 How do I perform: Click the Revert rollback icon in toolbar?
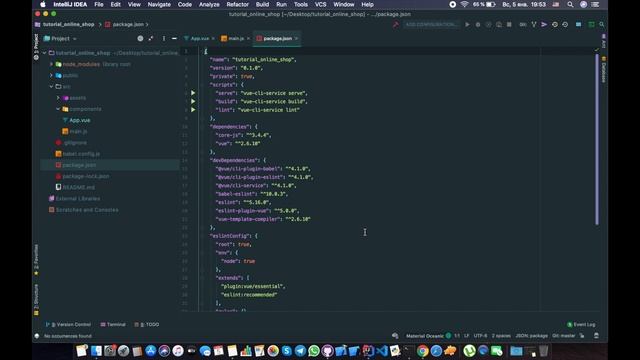tap(565, 24)
